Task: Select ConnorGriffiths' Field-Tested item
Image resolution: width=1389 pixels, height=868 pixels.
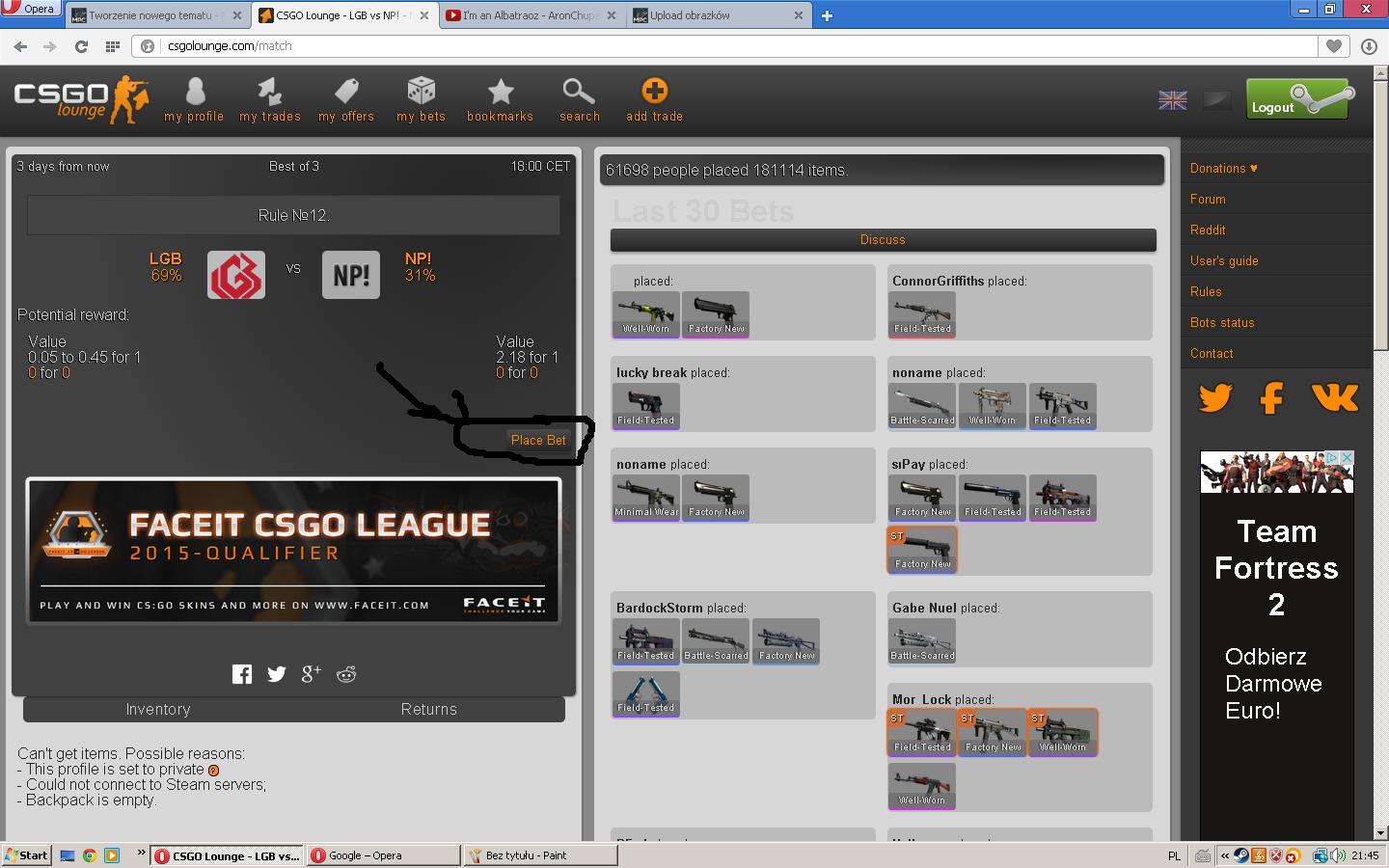Action: click(922, 314)
